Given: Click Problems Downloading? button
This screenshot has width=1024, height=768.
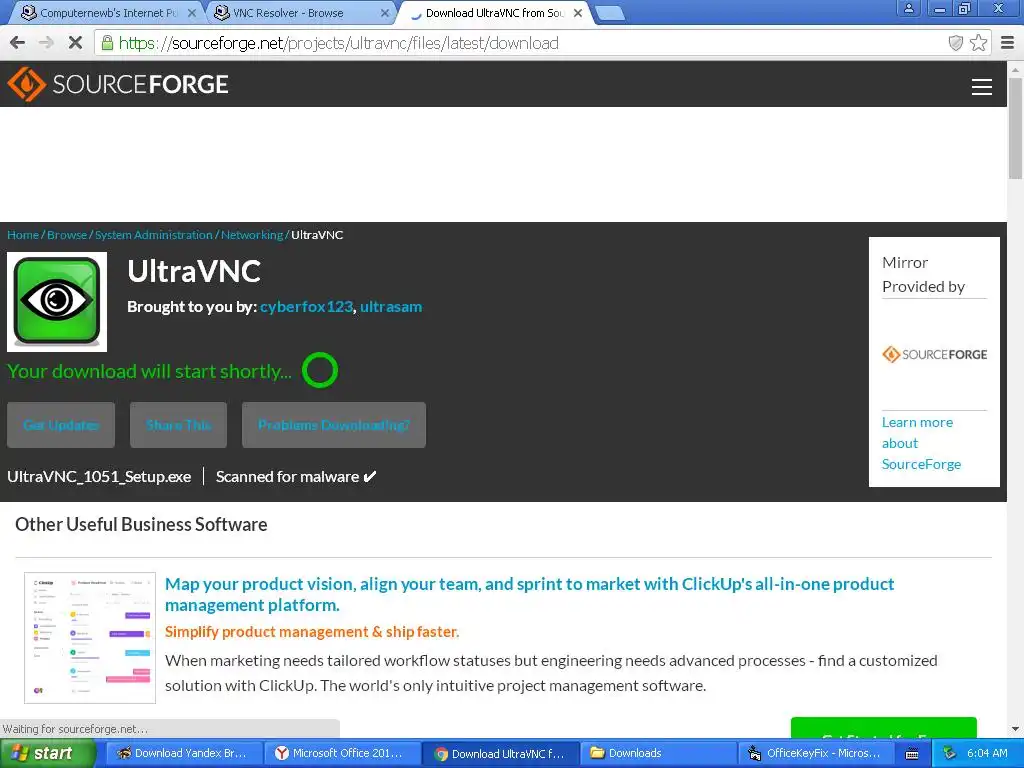Looking at the screenshot, I should [x=334, y=425].
